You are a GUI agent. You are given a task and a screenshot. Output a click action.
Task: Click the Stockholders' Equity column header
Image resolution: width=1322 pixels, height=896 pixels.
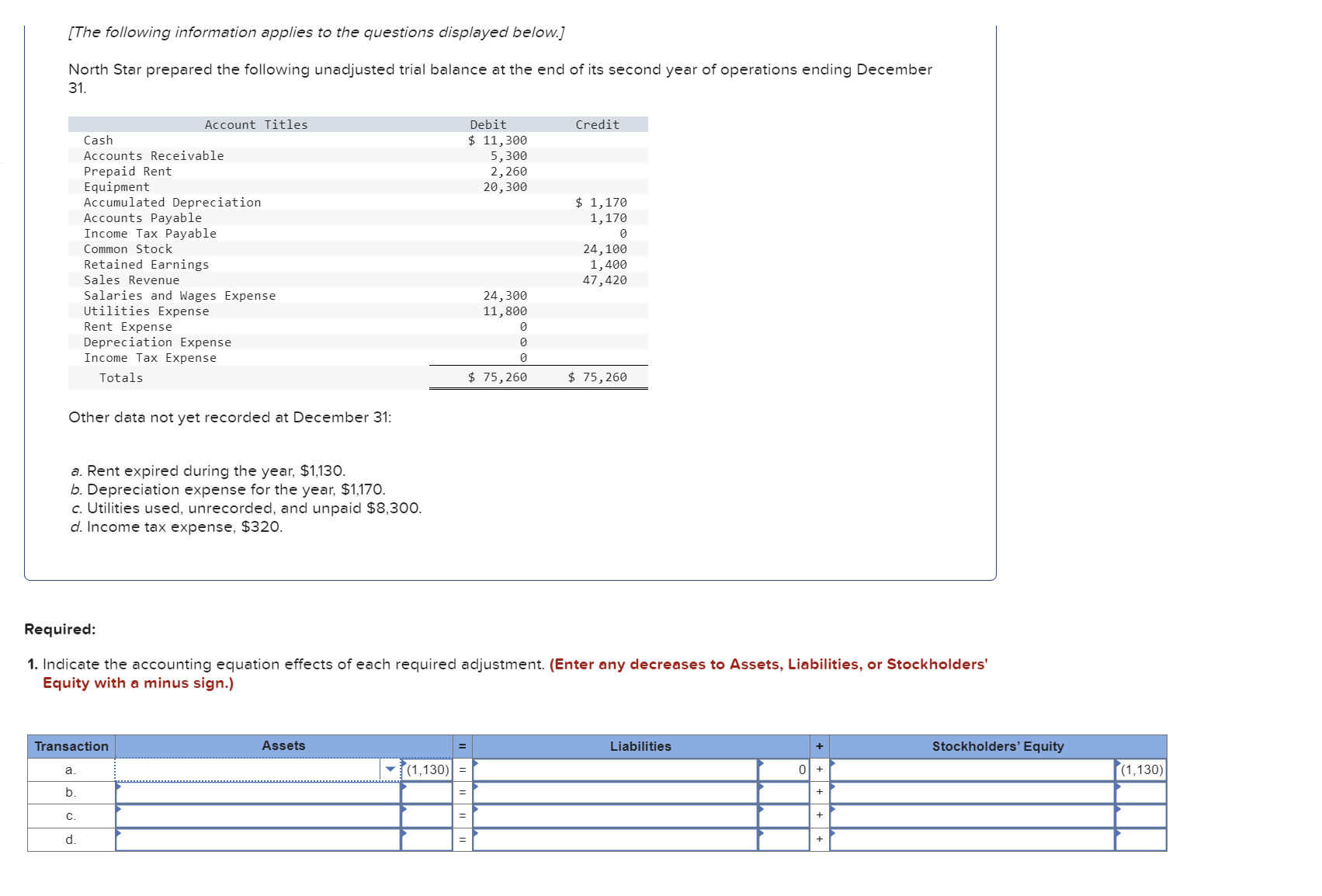point(998,746)
